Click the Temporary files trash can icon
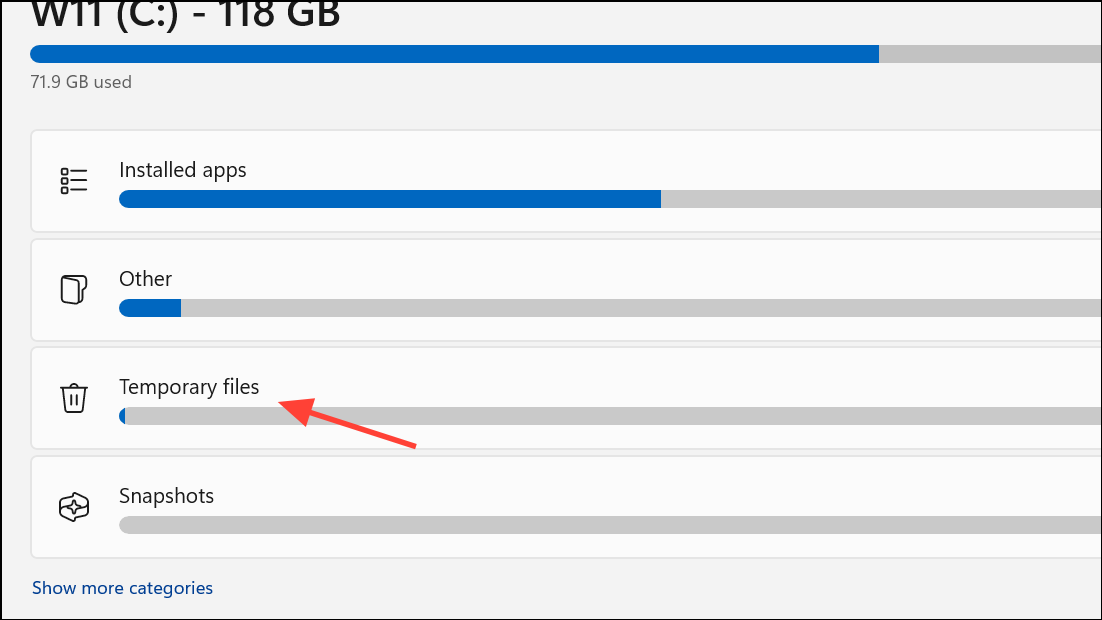Screen dimensions: 1102x620 coord(74,398)
